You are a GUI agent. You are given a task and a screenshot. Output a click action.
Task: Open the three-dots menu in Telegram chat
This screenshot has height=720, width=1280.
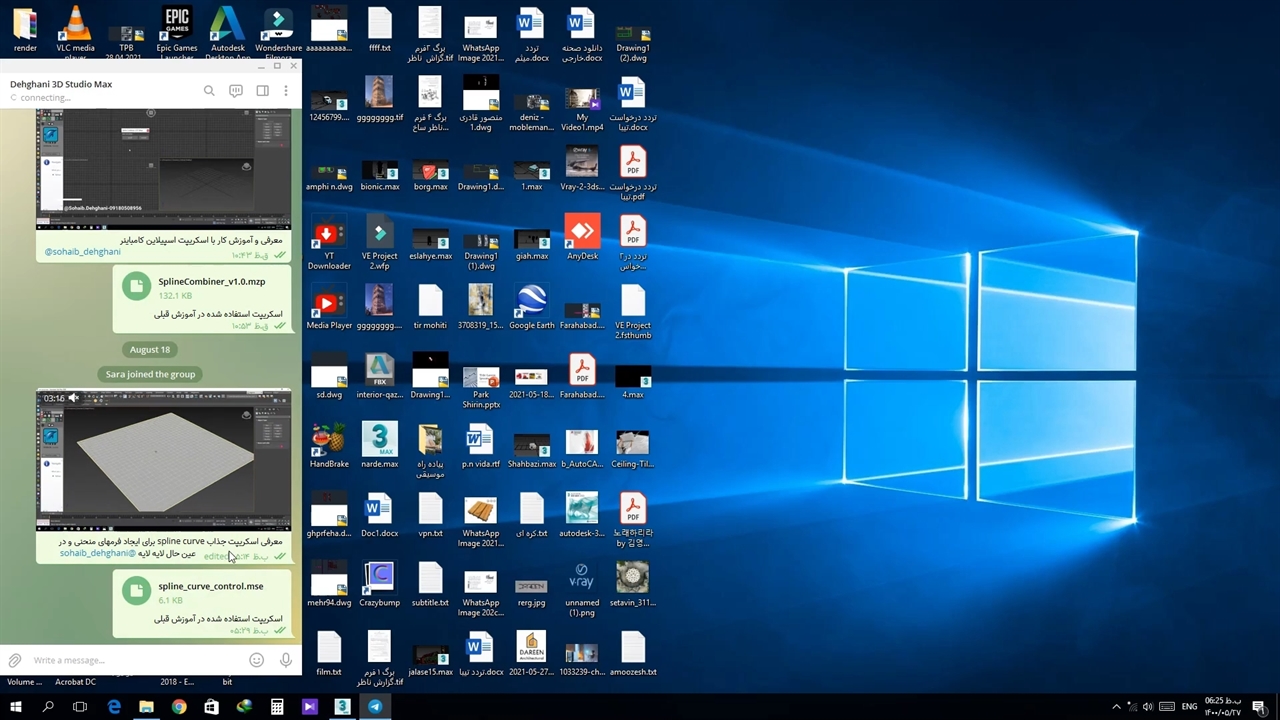click(x=286, y=91)
